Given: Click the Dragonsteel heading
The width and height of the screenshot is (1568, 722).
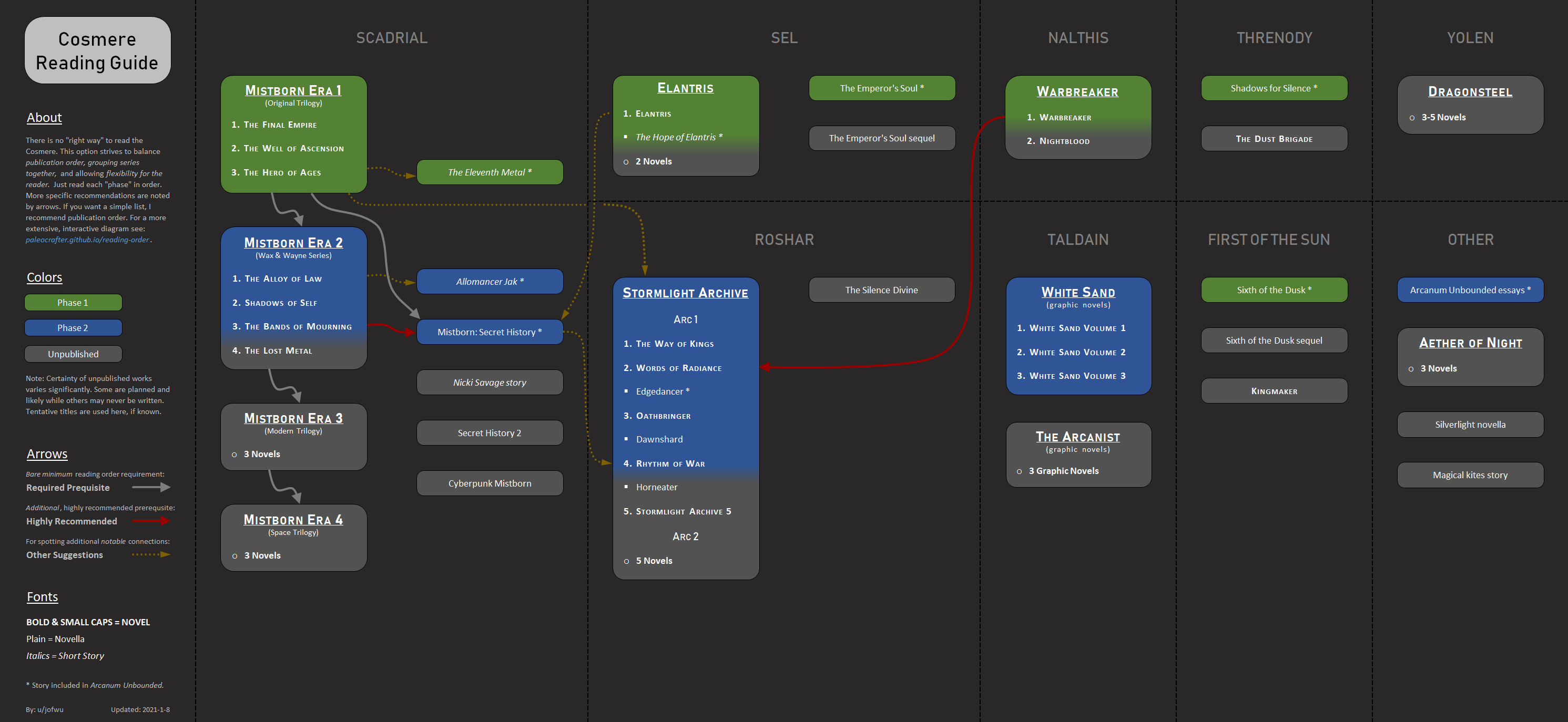Looking at the screenshot, I should click(1470, 92).
